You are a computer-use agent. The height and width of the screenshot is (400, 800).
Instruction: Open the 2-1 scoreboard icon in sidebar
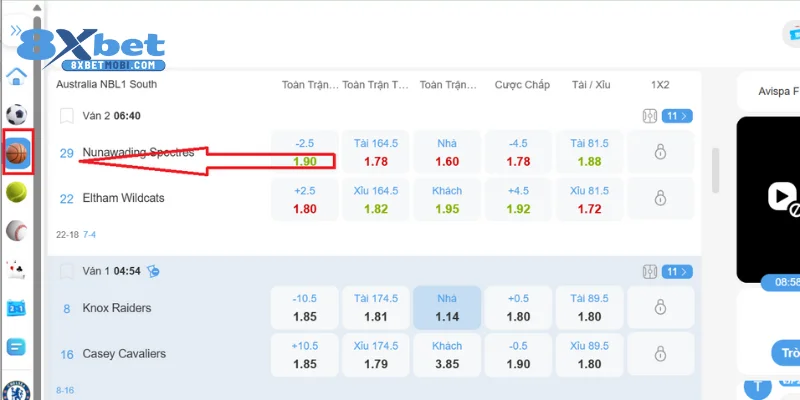click(x=16, y=308)
